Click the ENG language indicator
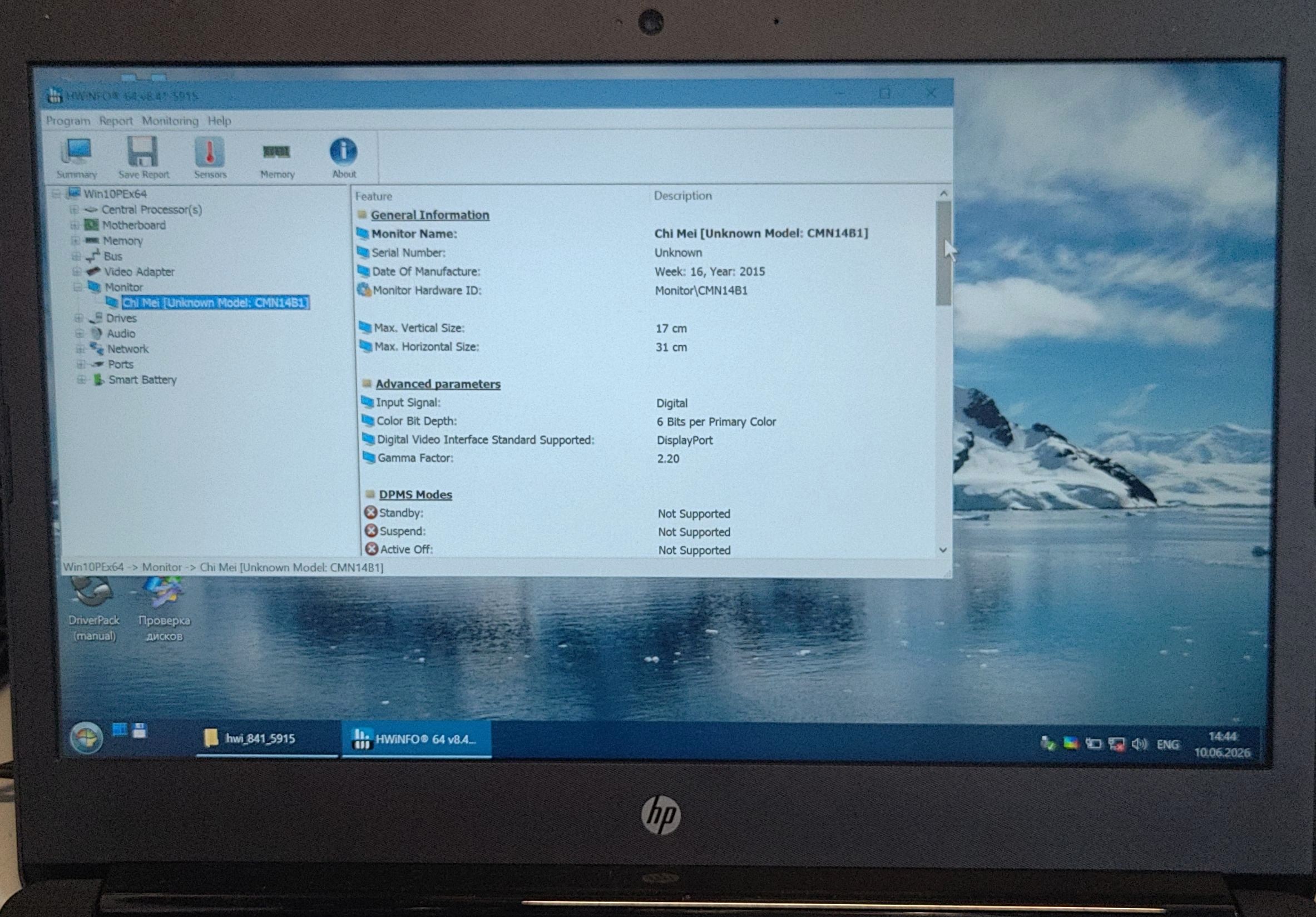Viewport: 1316px width, 917px height. (1167, 745)
